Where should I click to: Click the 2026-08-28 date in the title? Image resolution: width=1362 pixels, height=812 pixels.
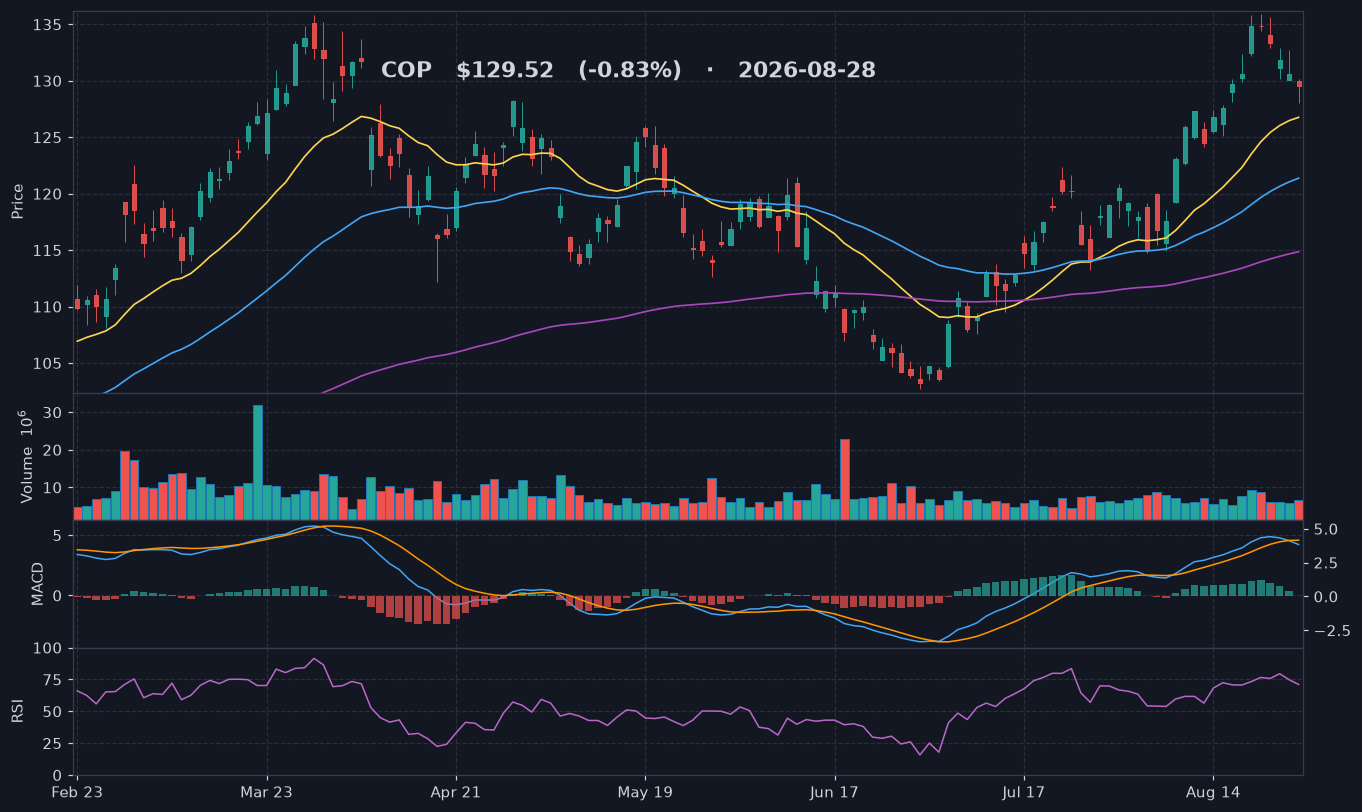point(807,70)
